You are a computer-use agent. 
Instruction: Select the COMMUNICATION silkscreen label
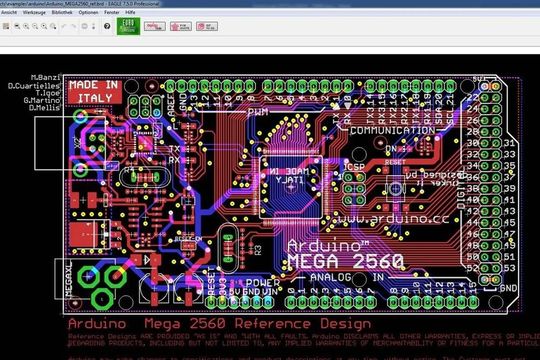pos(393,131)
